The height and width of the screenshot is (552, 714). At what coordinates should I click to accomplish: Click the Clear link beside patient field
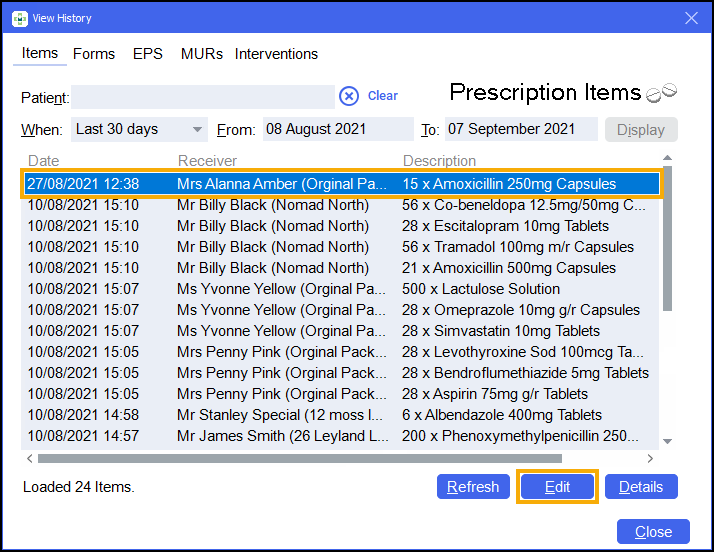[x=382, y=96]
